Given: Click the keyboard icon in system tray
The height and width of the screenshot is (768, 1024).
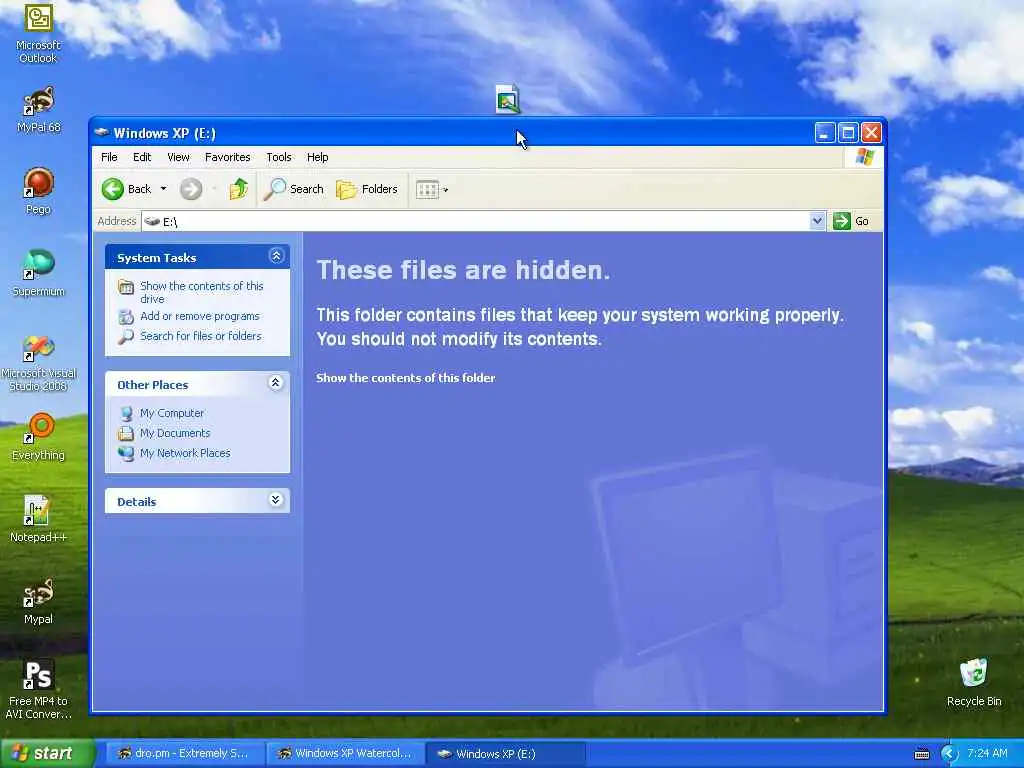Looking at the screenshot, I should 922,754.
